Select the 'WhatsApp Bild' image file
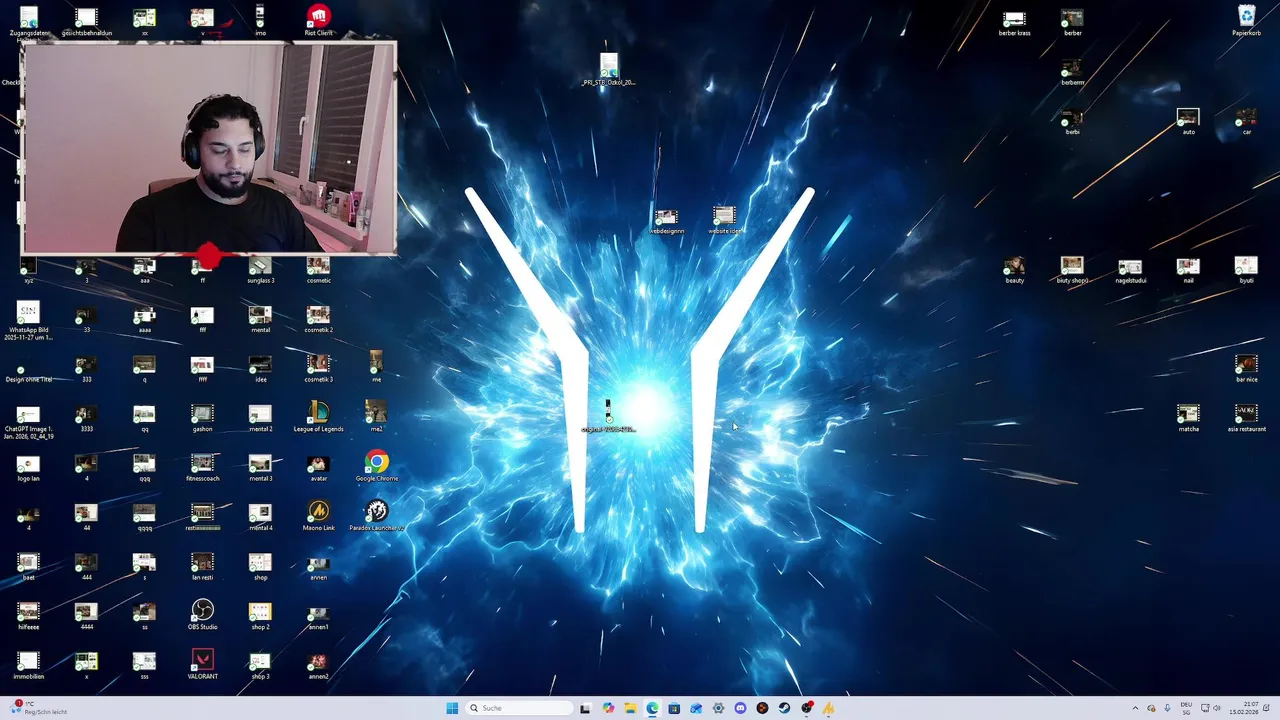The height and width of the screenshot is (720, 1280). point(28,320)
